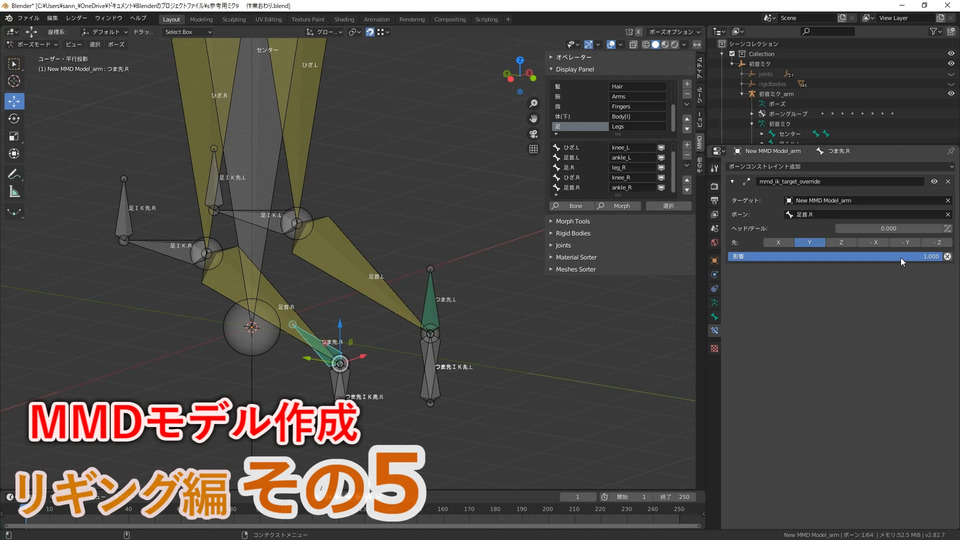
Task: Open the レンダー menu
Action: point(77,18)
